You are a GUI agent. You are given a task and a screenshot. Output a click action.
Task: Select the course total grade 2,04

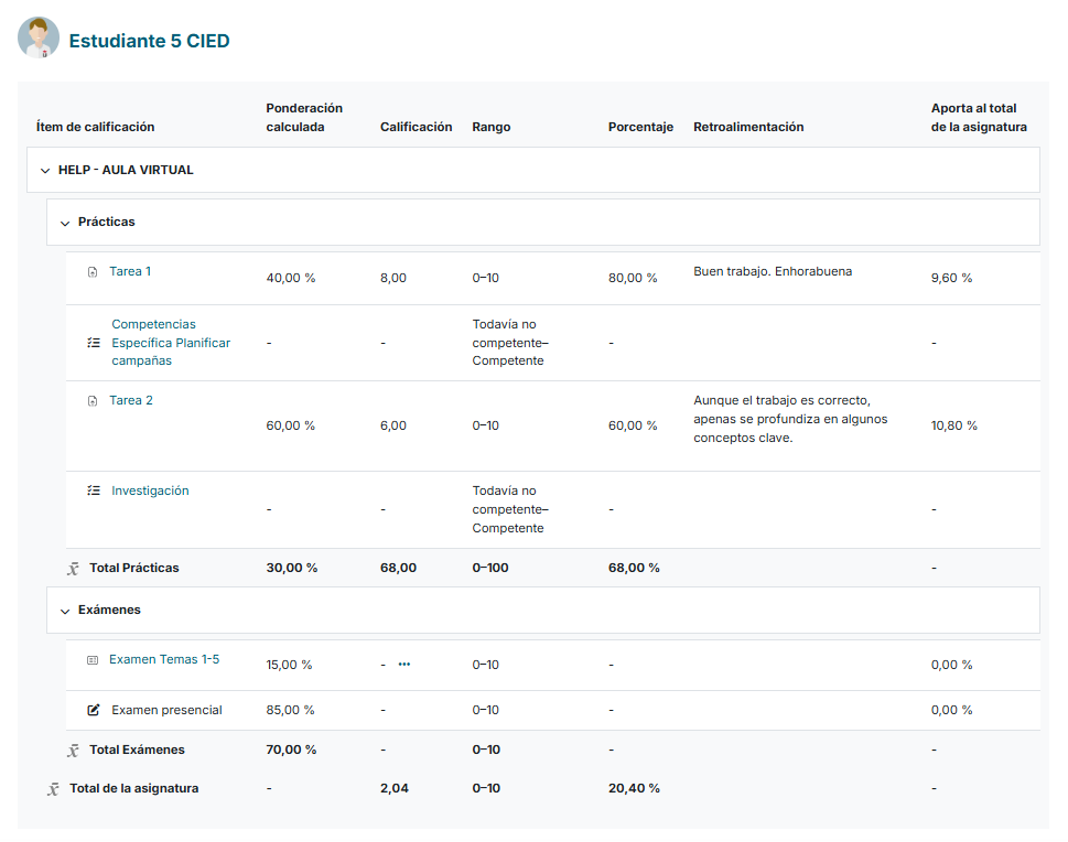tap(394, 788)
